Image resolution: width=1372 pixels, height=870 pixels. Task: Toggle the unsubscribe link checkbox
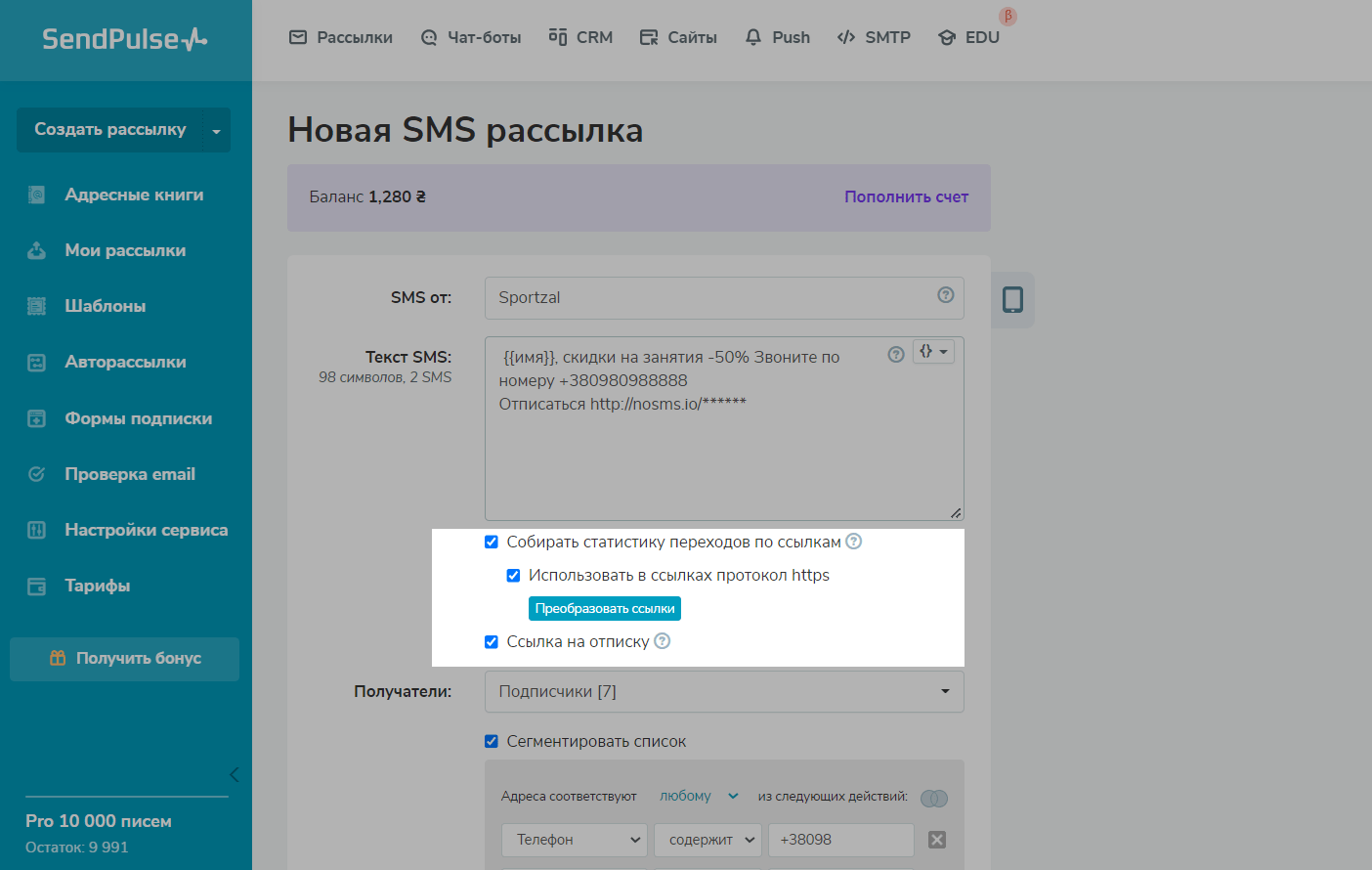click(492, 641)
